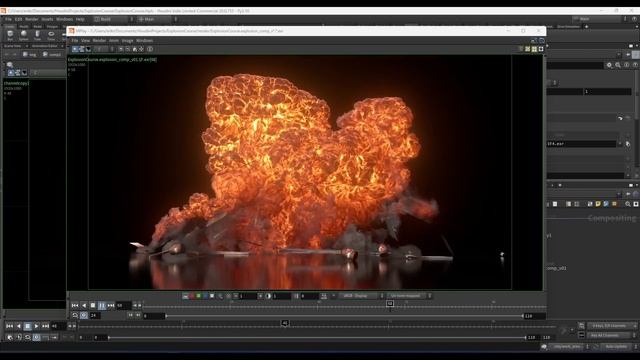This screenshot has width=640, height=360.
Task: Toggle red channel display in MPlay
Action: 192,296
